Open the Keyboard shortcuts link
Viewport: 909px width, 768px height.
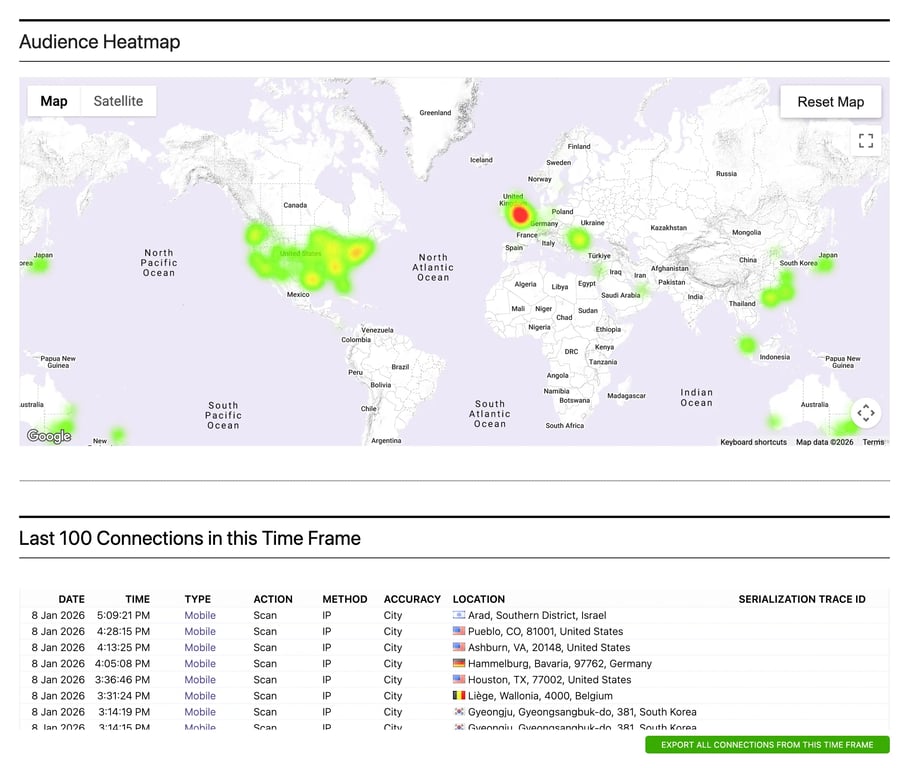752,441
